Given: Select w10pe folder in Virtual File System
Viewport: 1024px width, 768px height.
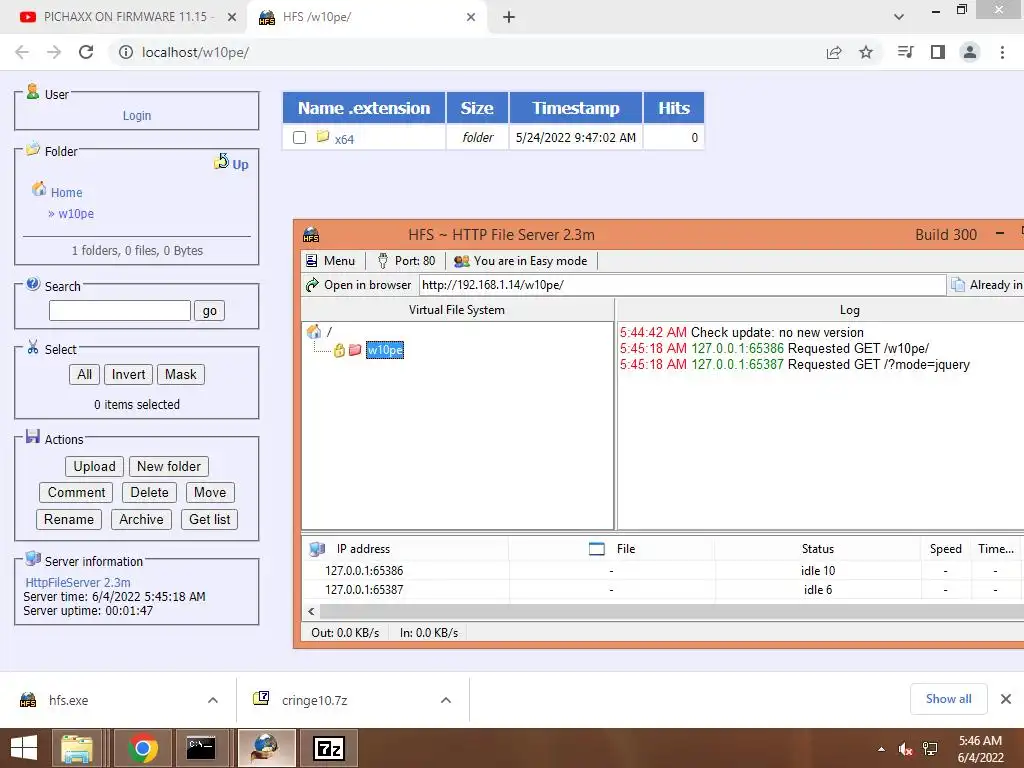Looking at the screenshot, I should (385, 350).
